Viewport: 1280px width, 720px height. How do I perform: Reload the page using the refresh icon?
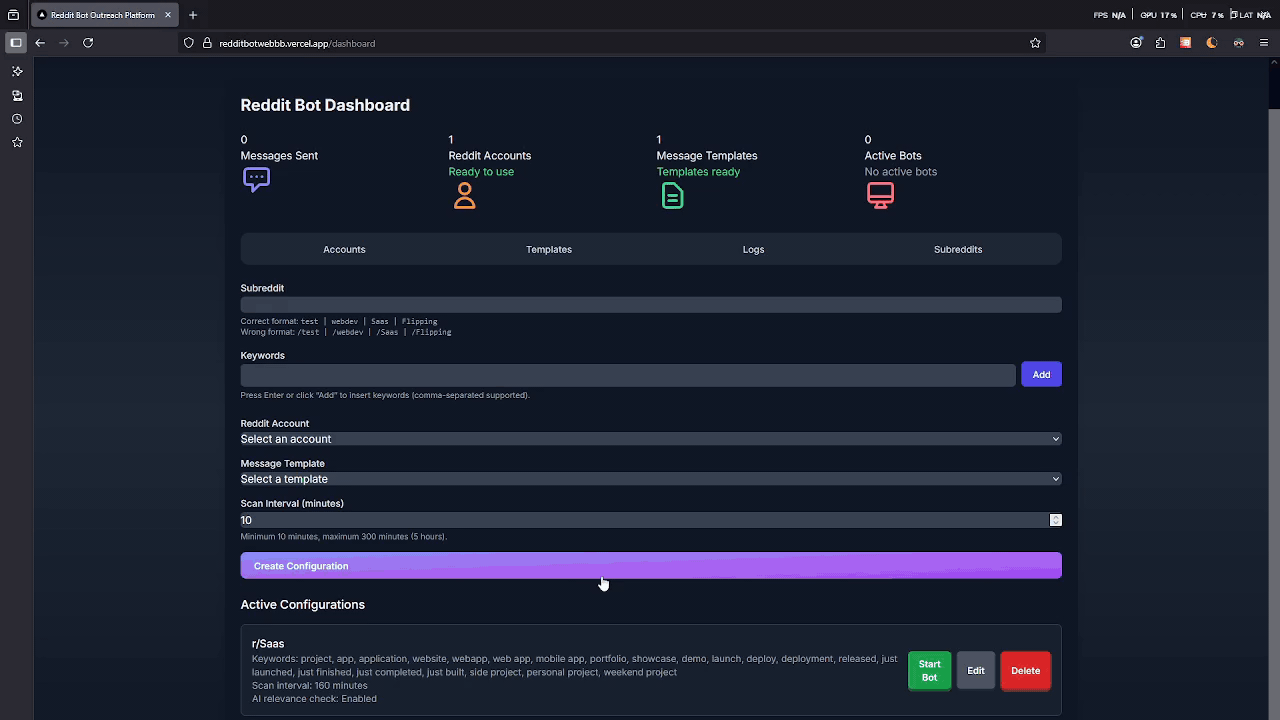88,43
